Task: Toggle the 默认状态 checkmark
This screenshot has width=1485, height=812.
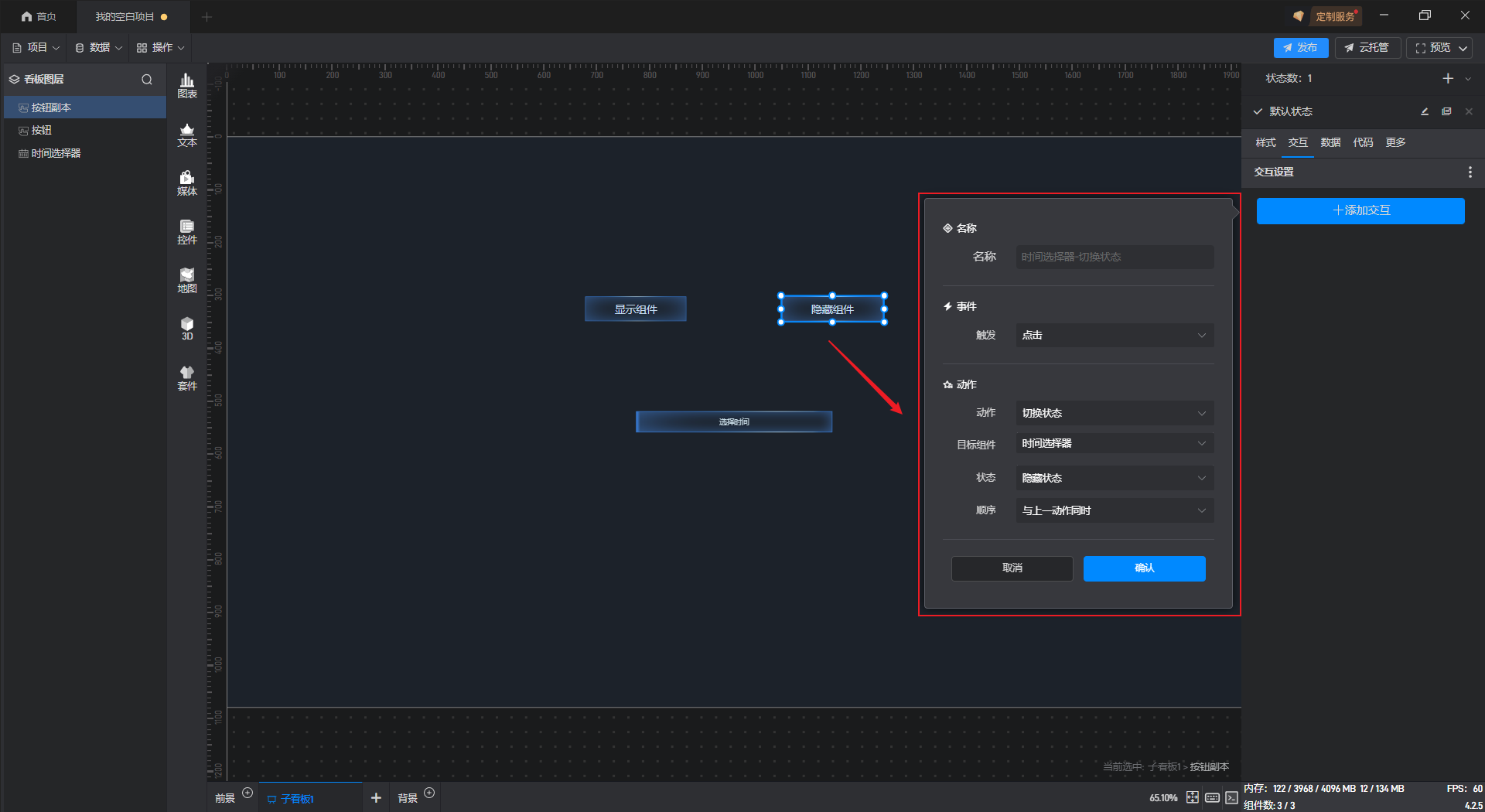Action: (x=1258, y=111)
